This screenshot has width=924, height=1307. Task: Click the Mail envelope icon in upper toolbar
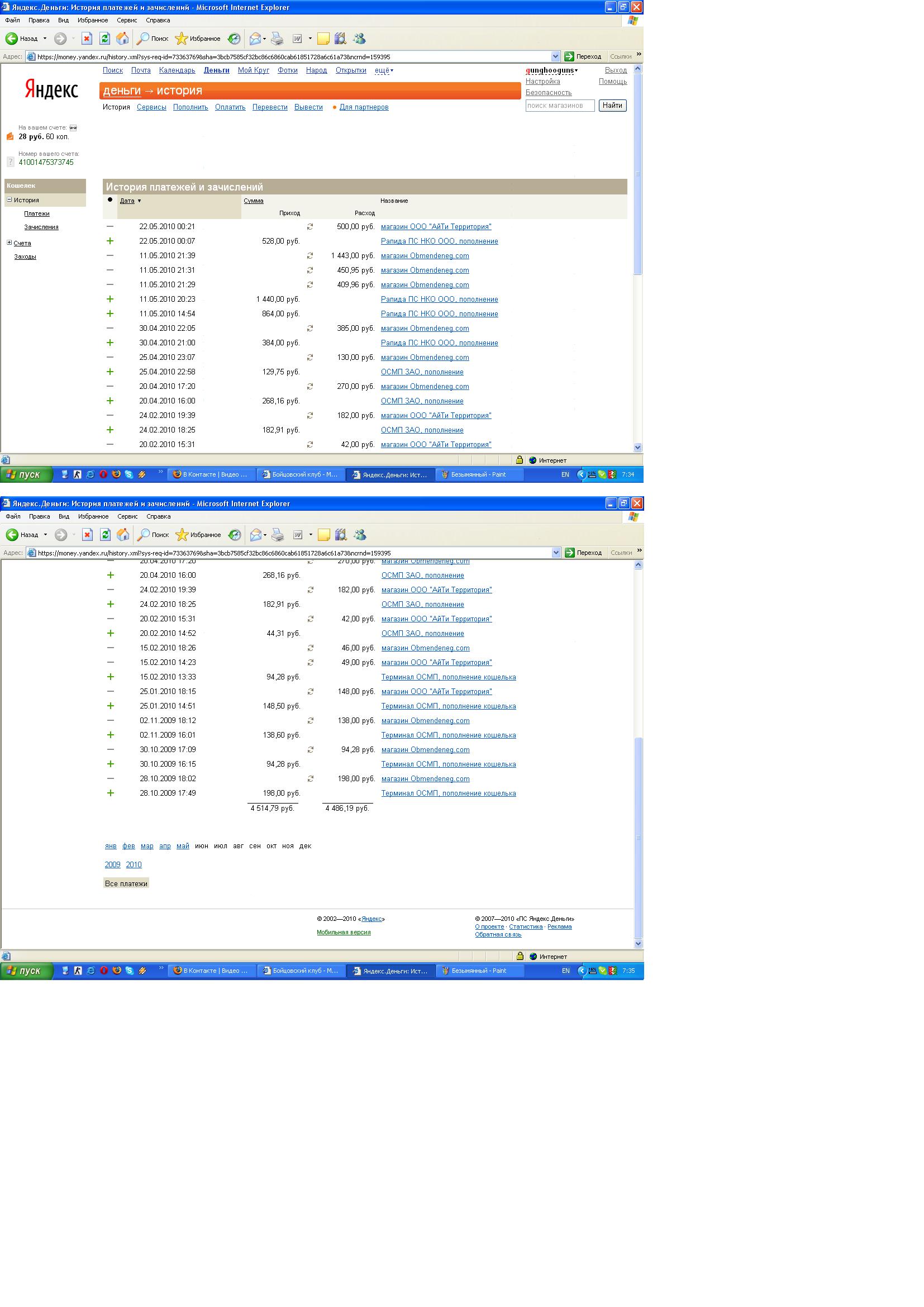pos(255,39)
